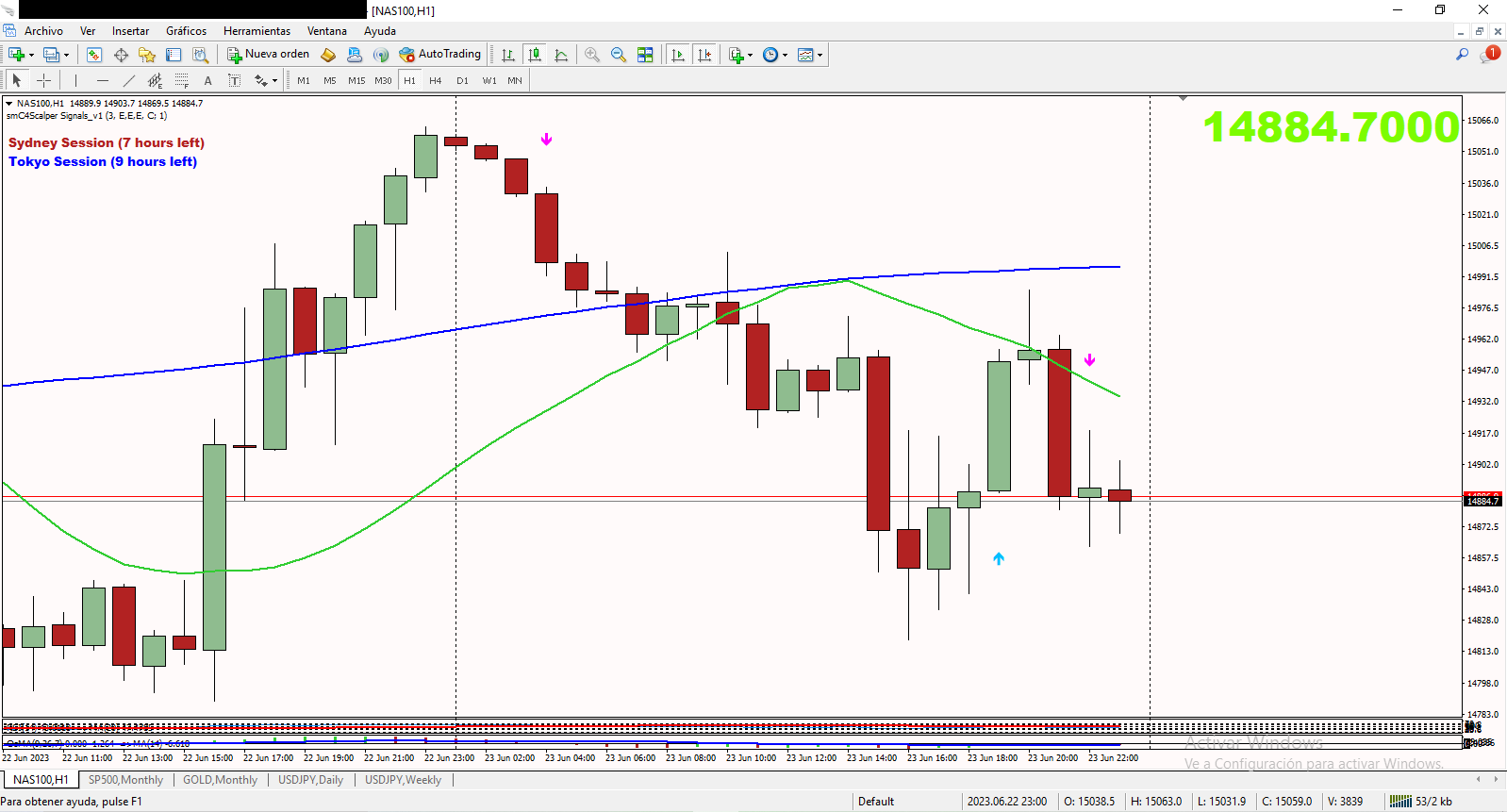Open the Market Watch window icon
1507x812 pixels.
coord(94,55)
